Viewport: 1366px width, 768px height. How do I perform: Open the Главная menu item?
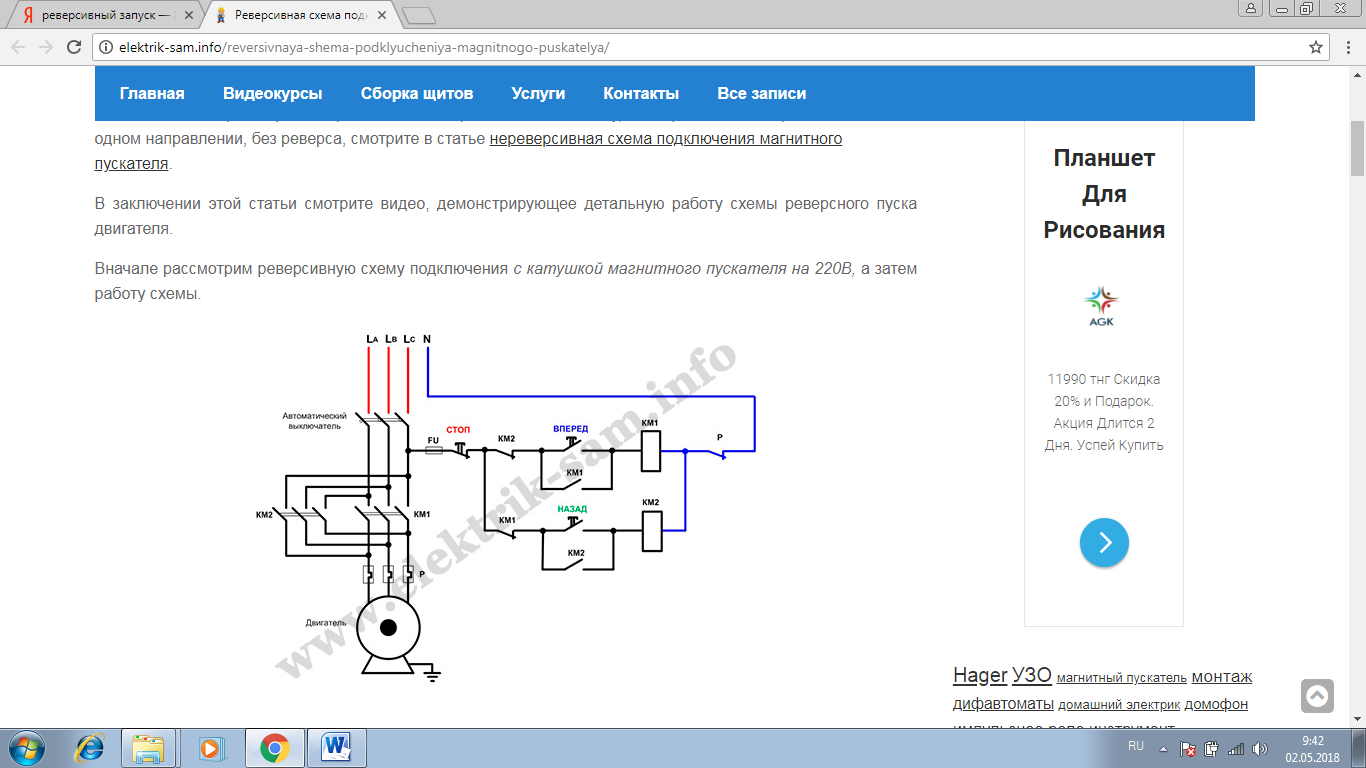coord(152,93)
